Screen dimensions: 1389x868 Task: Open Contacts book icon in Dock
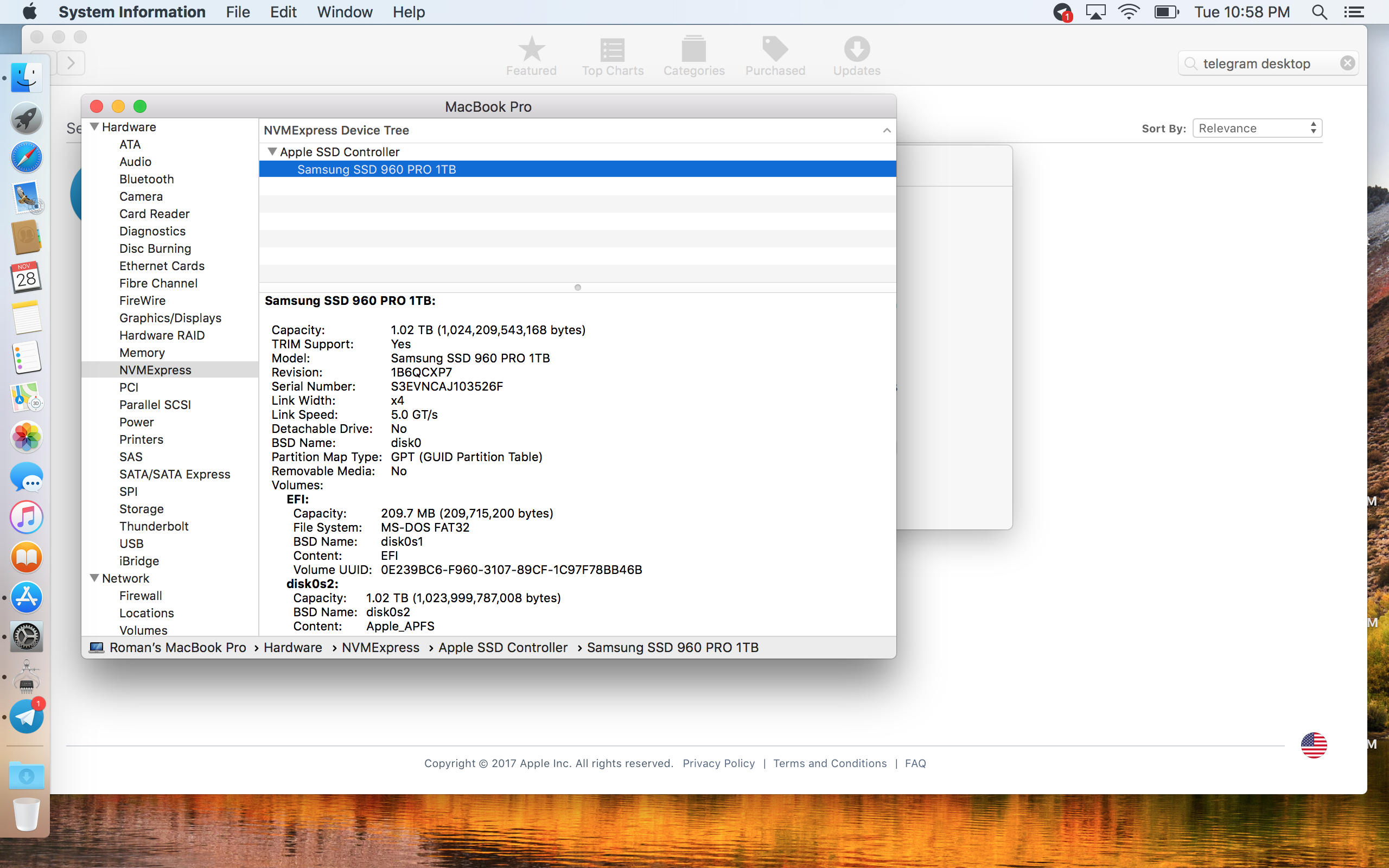click(x=27, y=237)
